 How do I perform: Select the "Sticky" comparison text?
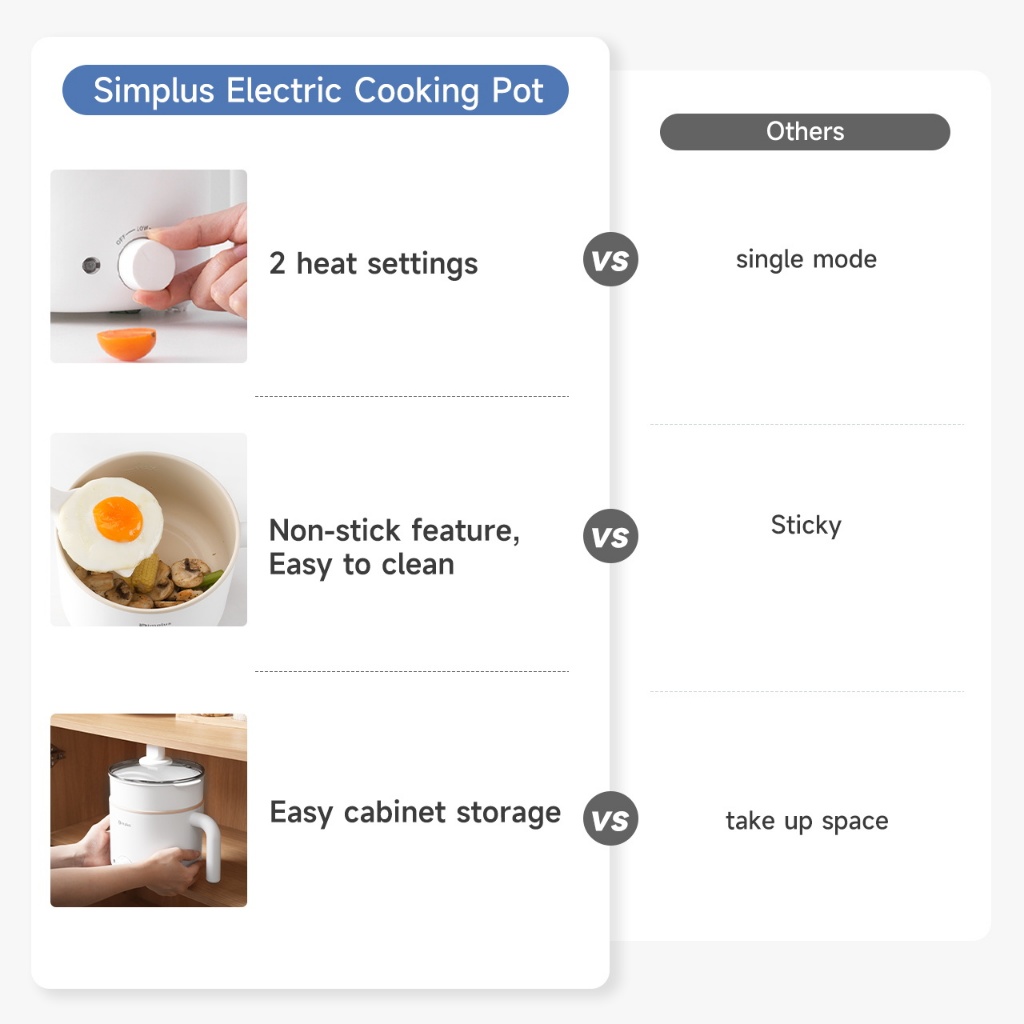point(806,526)
